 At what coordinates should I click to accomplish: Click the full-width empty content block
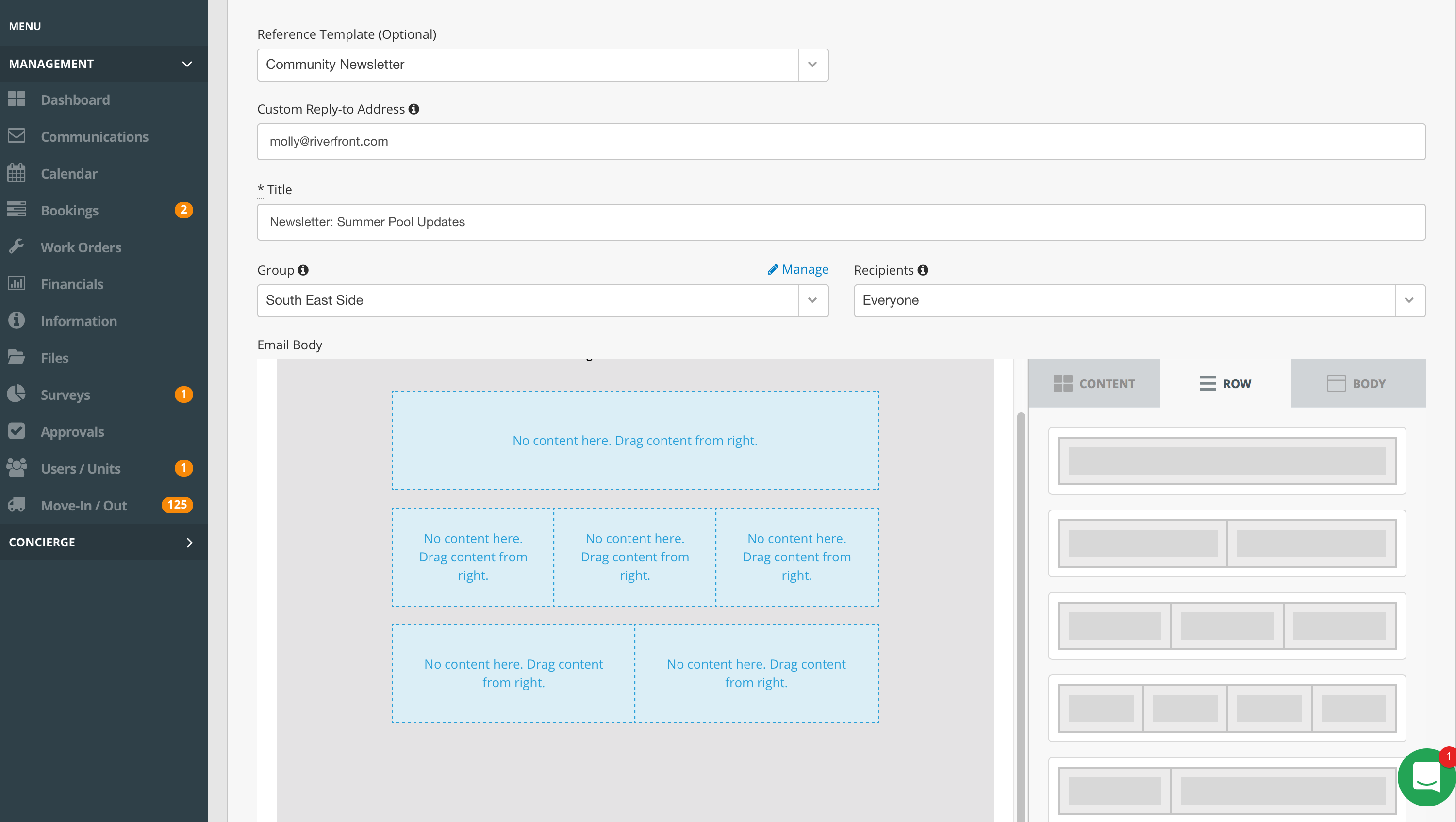[635, 440]
